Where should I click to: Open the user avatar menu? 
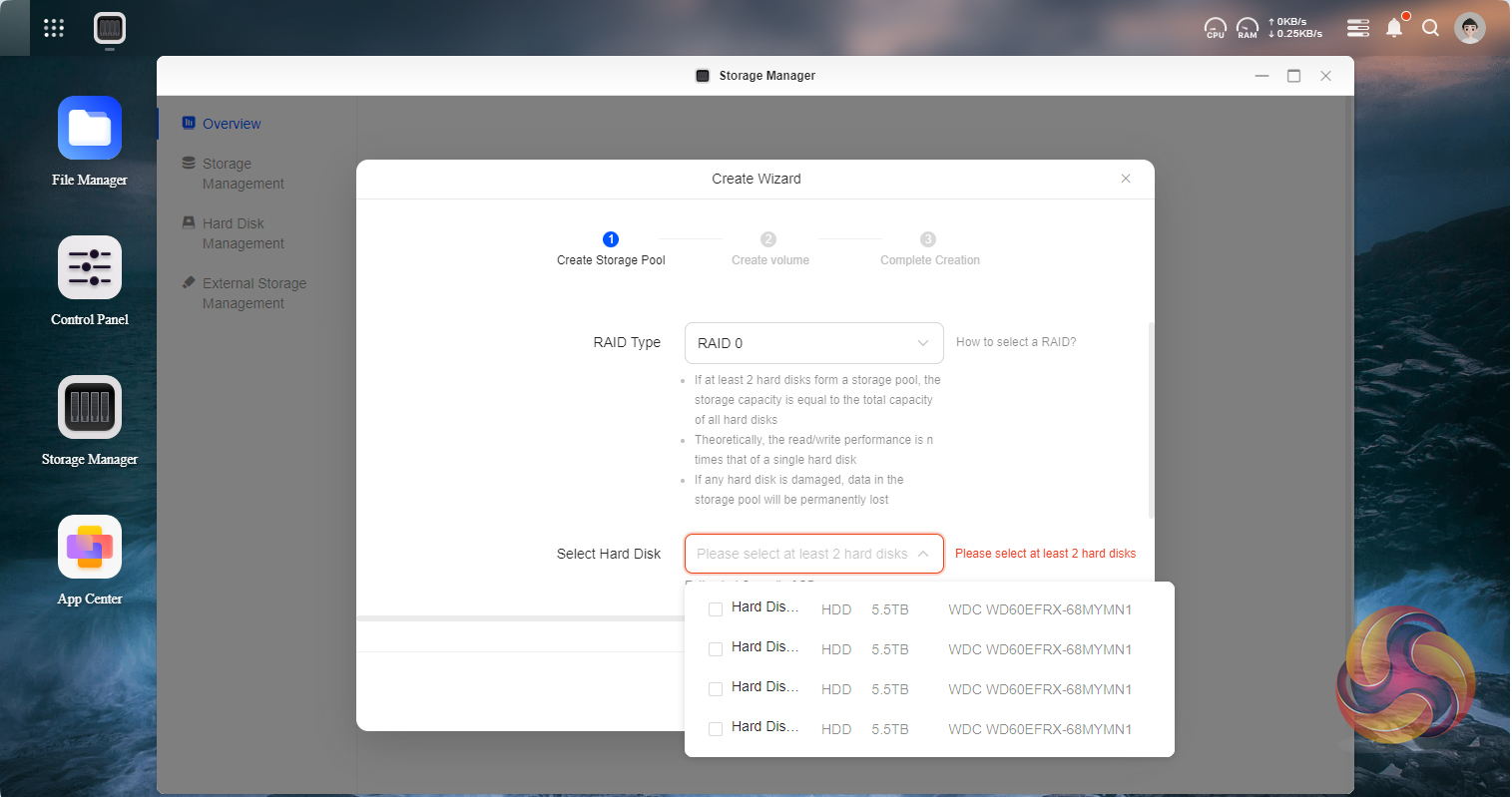pos(1470,28)
